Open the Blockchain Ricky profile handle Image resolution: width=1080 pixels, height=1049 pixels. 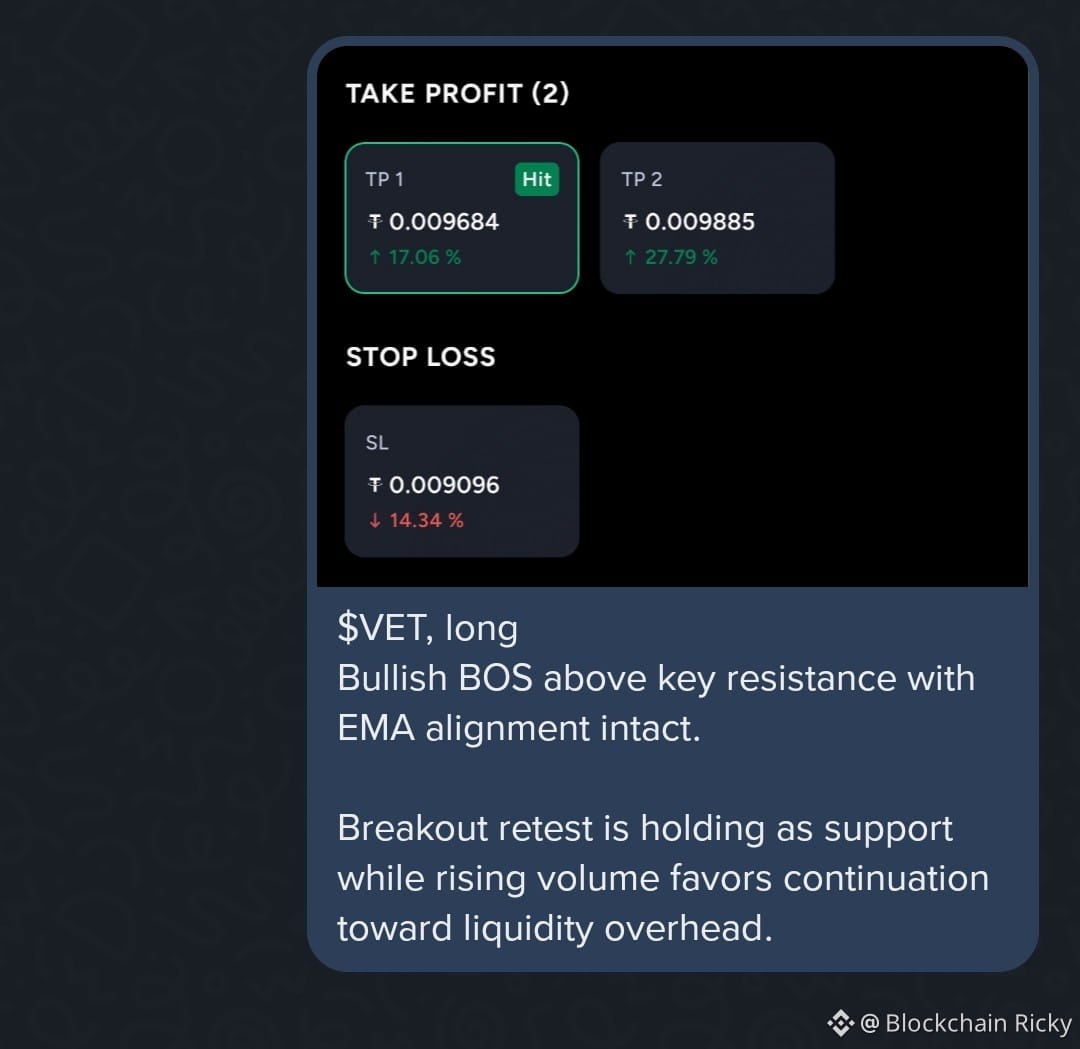pos(966,1023)
